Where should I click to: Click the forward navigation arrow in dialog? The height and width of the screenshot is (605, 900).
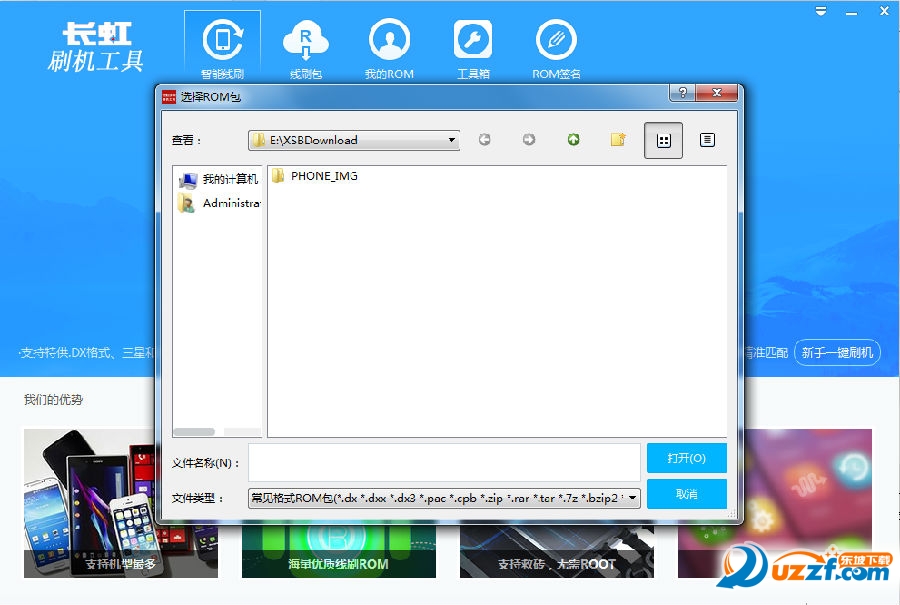[529, 140]
